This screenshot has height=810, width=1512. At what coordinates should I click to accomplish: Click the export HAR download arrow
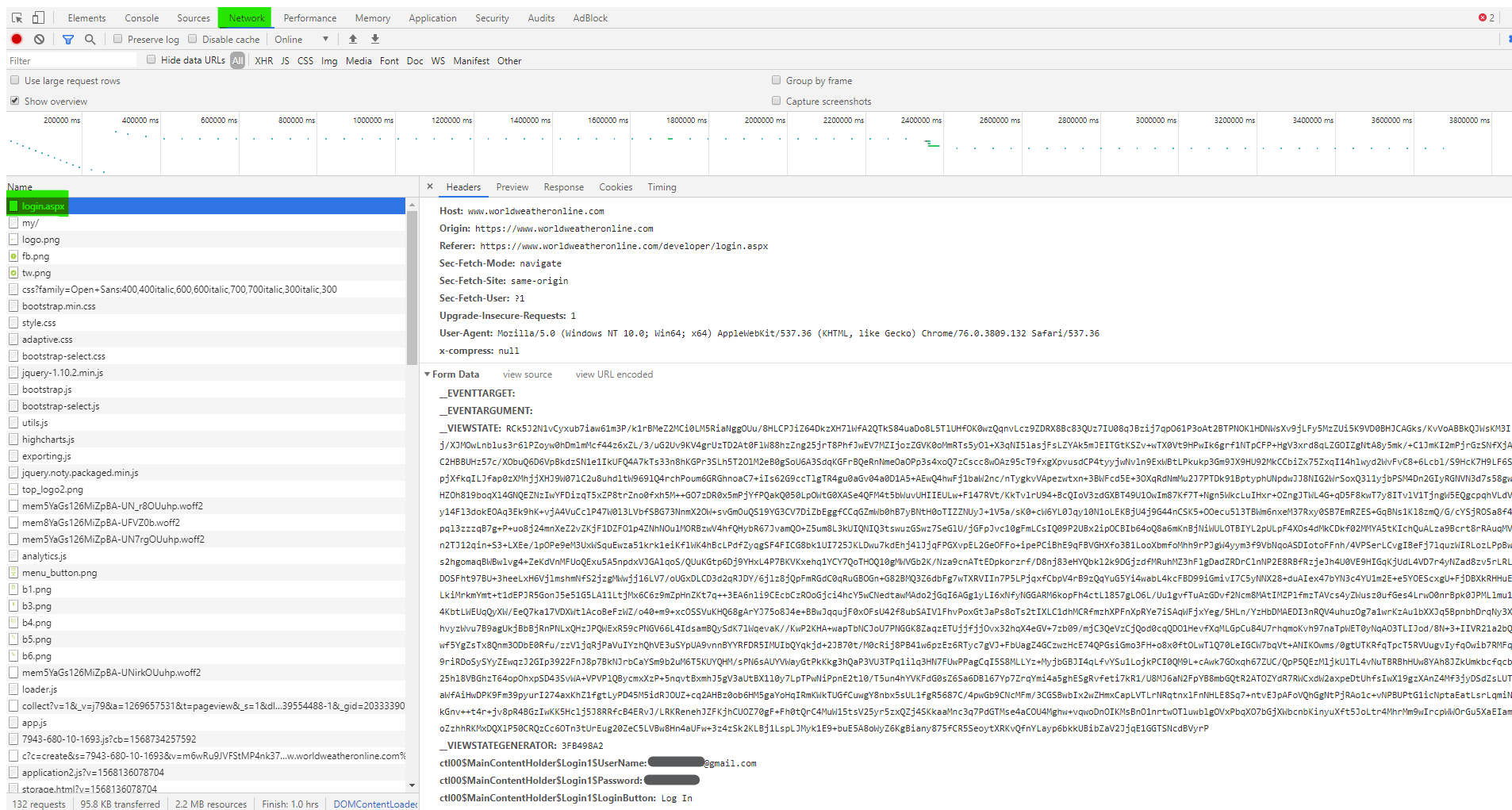[x=375, y=39]
